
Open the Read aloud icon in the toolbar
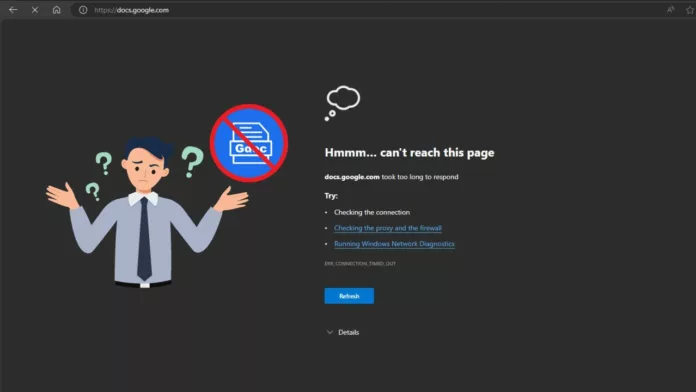671,10
